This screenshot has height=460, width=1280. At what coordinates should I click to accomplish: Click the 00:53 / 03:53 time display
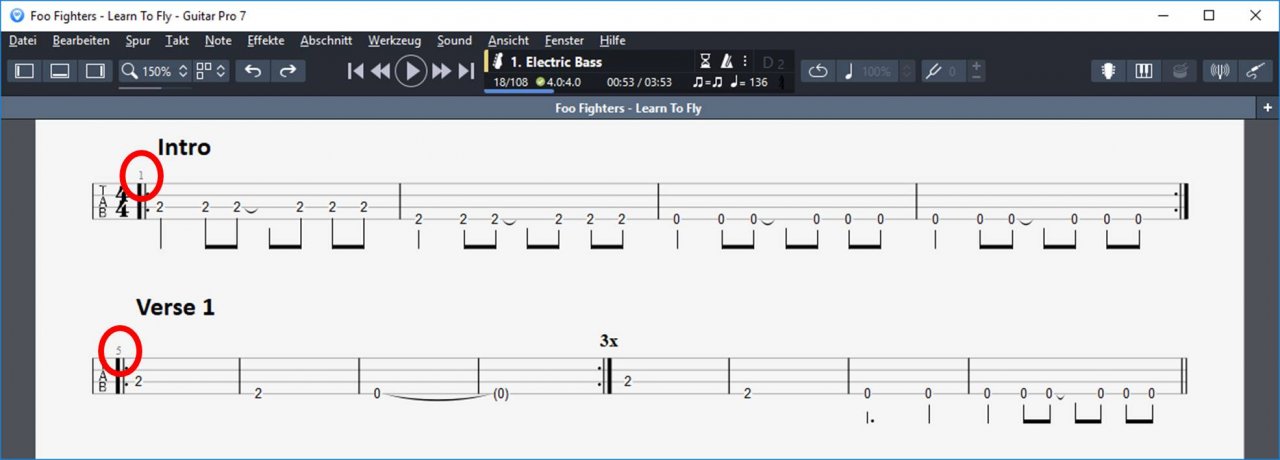[x=639, y=82]
